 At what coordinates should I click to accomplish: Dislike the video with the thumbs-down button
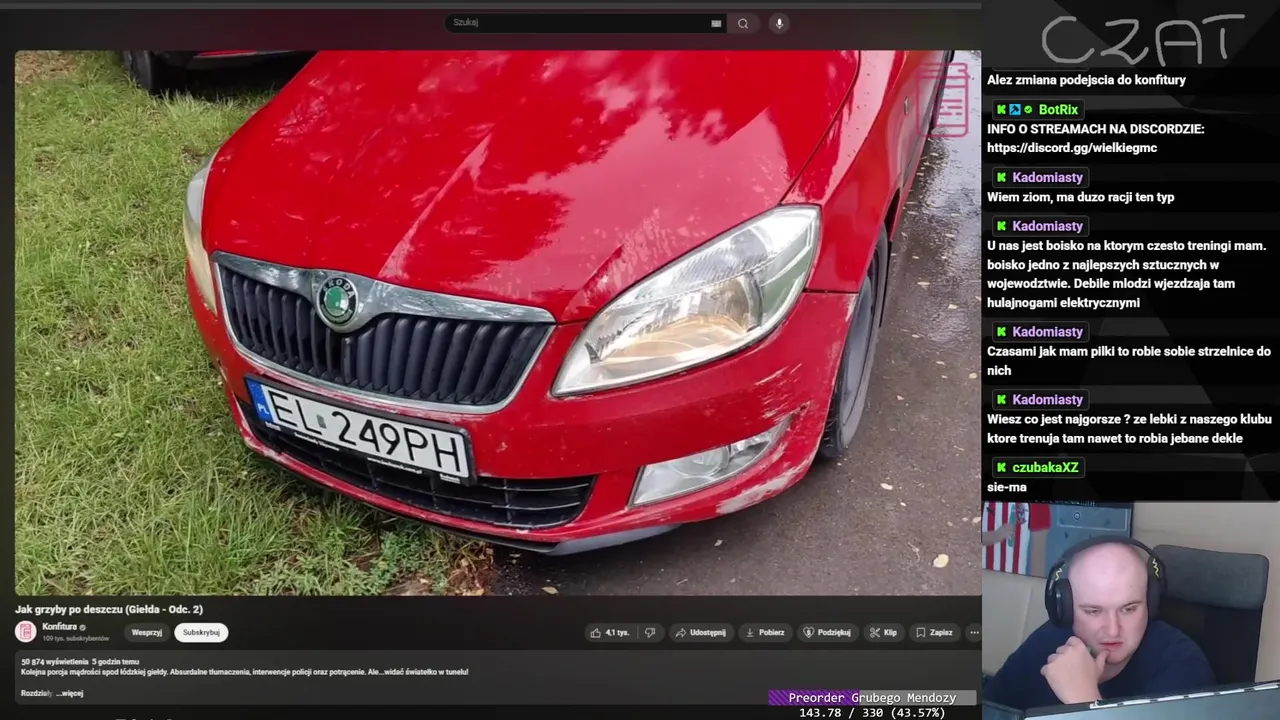click(650, 632)
